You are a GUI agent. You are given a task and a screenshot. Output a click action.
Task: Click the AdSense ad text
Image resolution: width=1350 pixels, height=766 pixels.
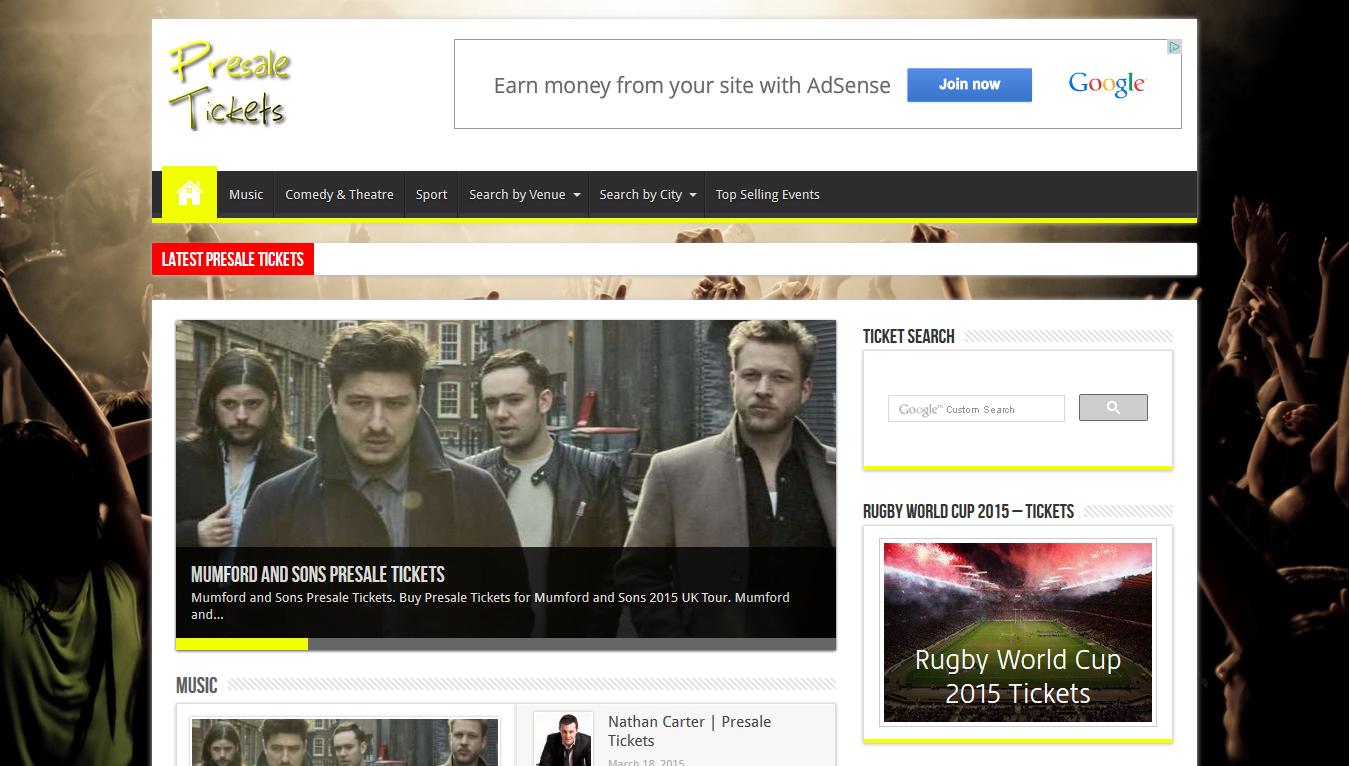[x=692, y=86]
